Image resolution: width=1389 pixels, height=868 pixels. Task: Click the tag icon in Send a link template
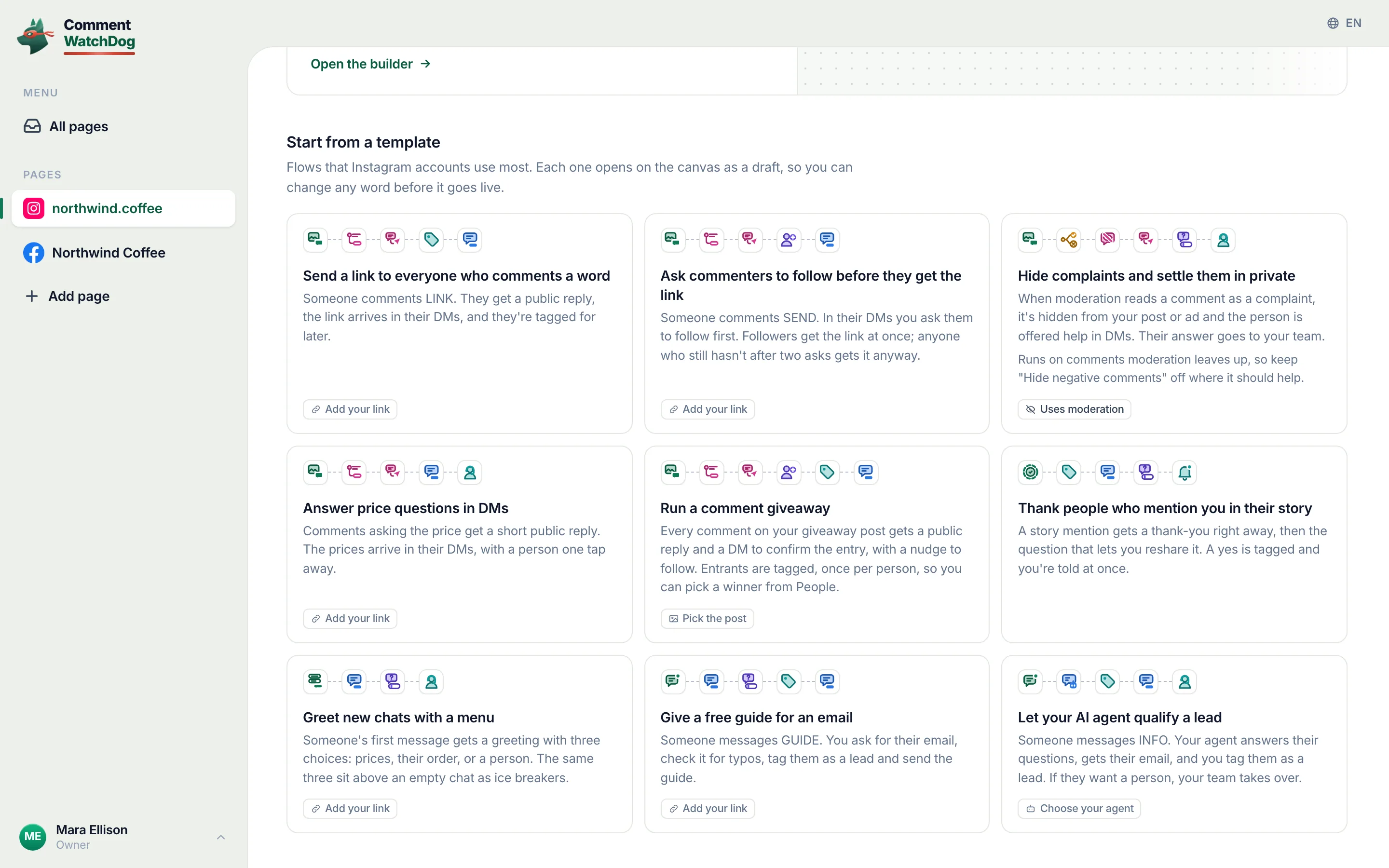[431, 239]
